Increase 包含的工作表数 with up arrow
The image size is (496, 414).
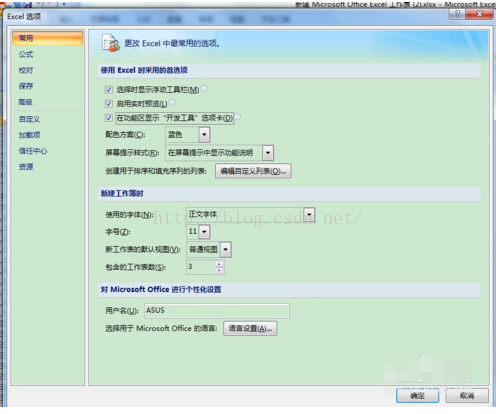pyautogui.click(x=219, y=264)
